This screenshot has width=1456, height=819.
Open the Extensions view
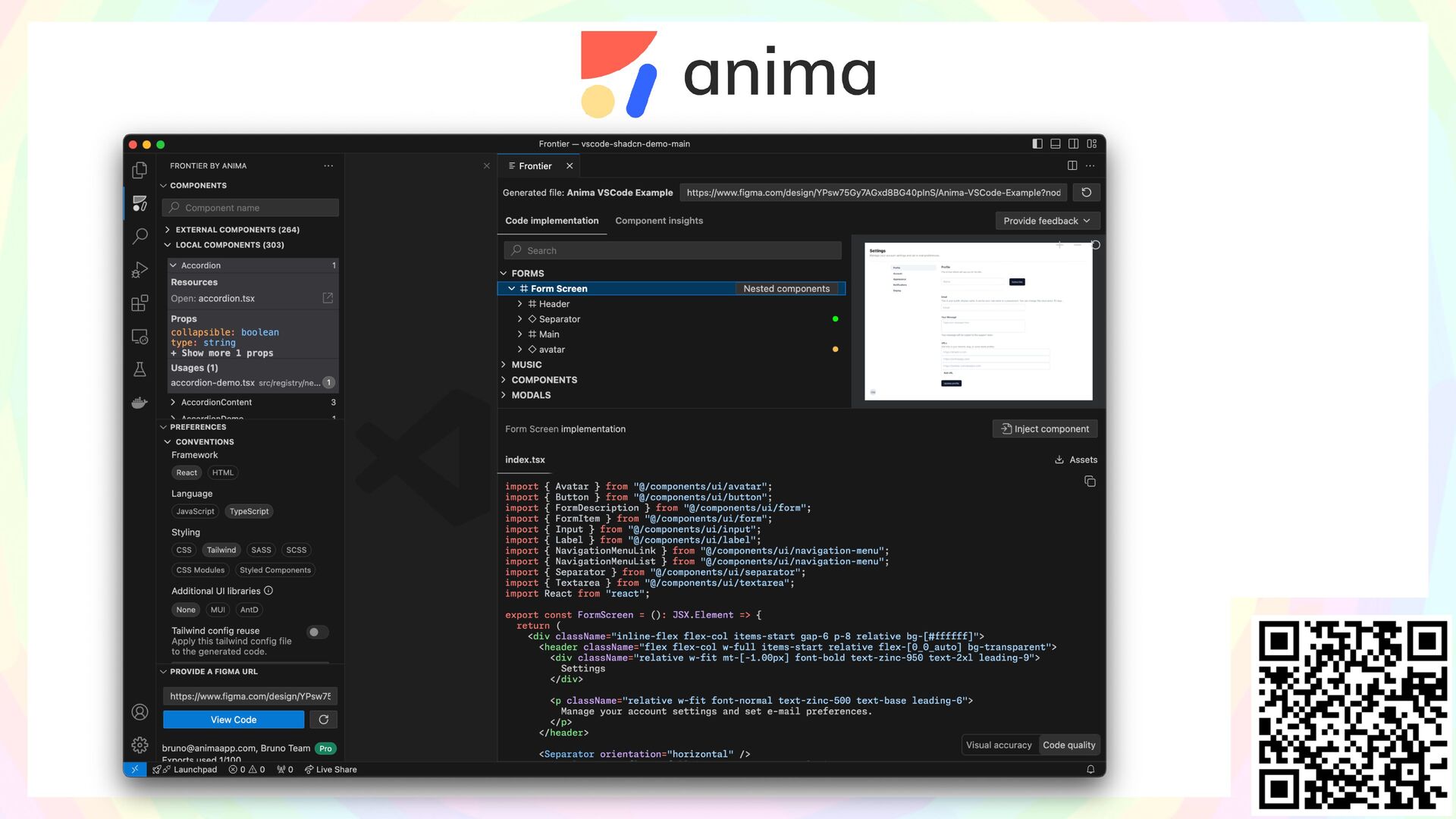140,303
